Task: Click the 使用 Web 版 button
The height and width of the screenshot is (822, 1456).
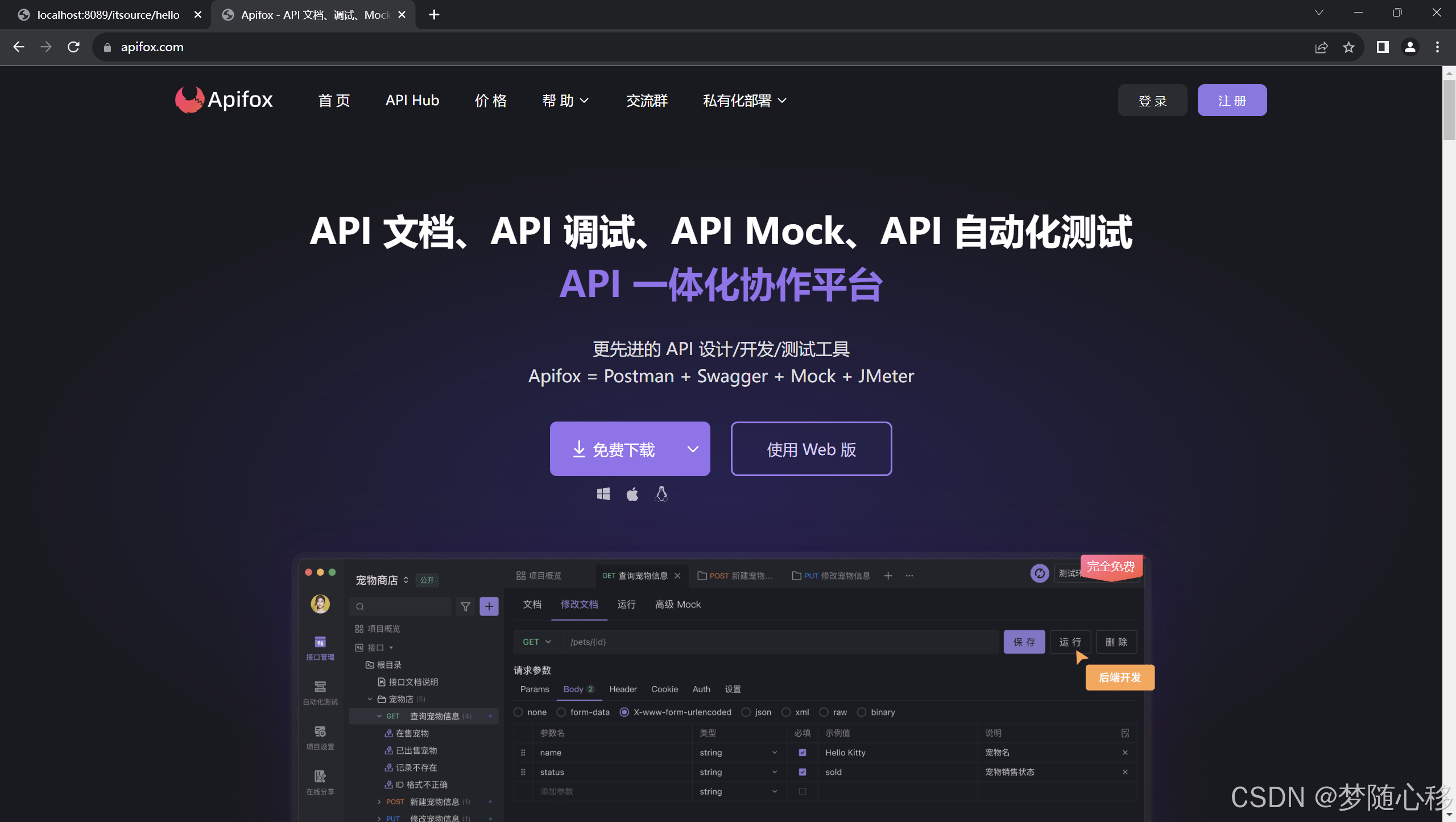Action: [x=811, y=449]
